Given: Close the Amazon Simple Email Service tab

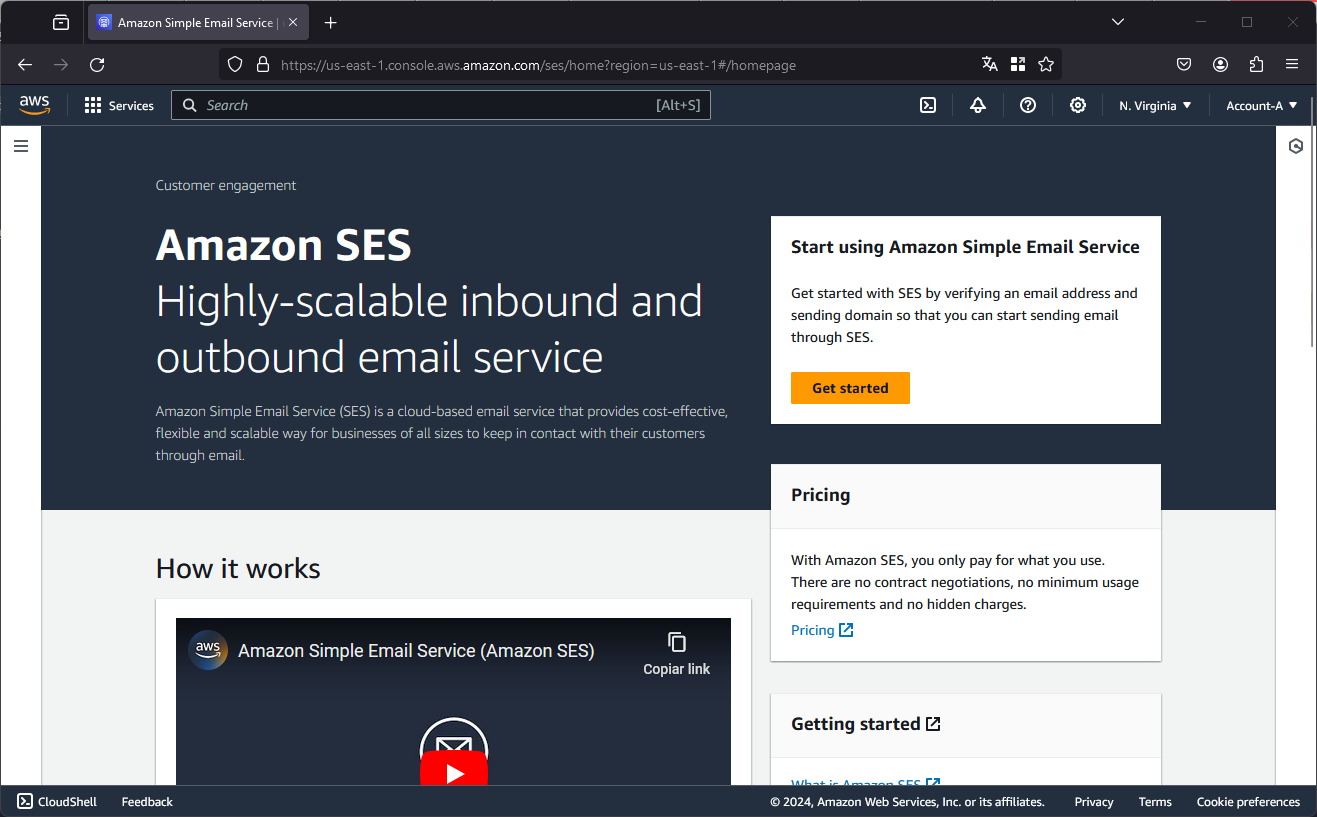Looking at the screenshot, I should [x=293, y=22].
